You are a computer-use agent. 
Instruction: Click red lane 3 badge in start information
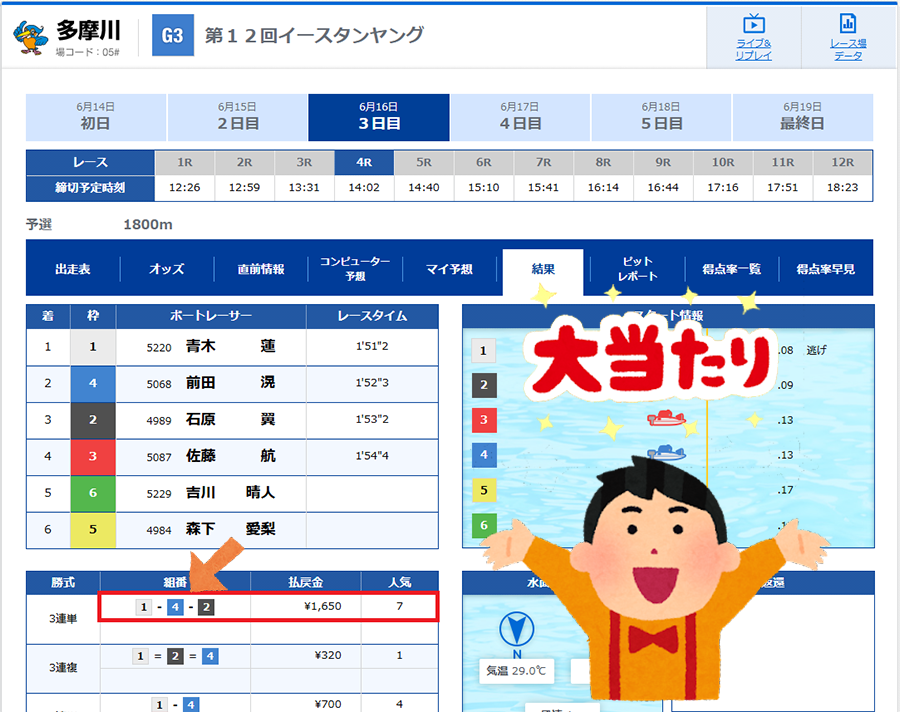click(483, 420)
